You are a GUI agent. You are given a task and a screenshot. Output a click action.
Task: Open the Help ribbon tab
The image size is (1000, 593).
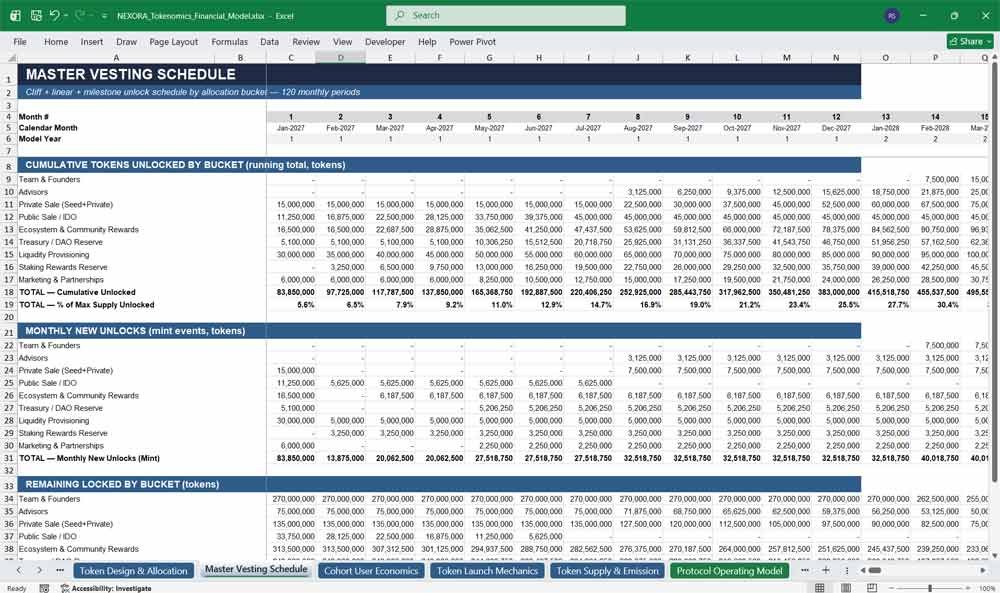click(427, 41)
